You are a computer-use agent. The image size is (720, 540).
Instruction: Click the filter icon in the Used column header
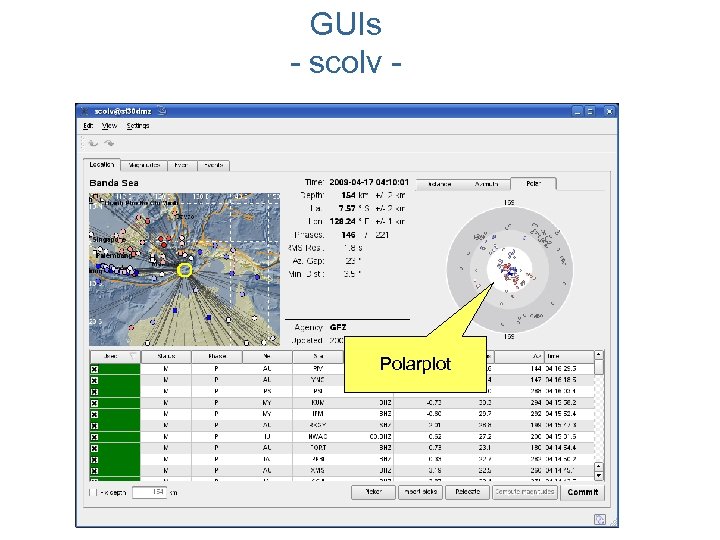point(133,356)
